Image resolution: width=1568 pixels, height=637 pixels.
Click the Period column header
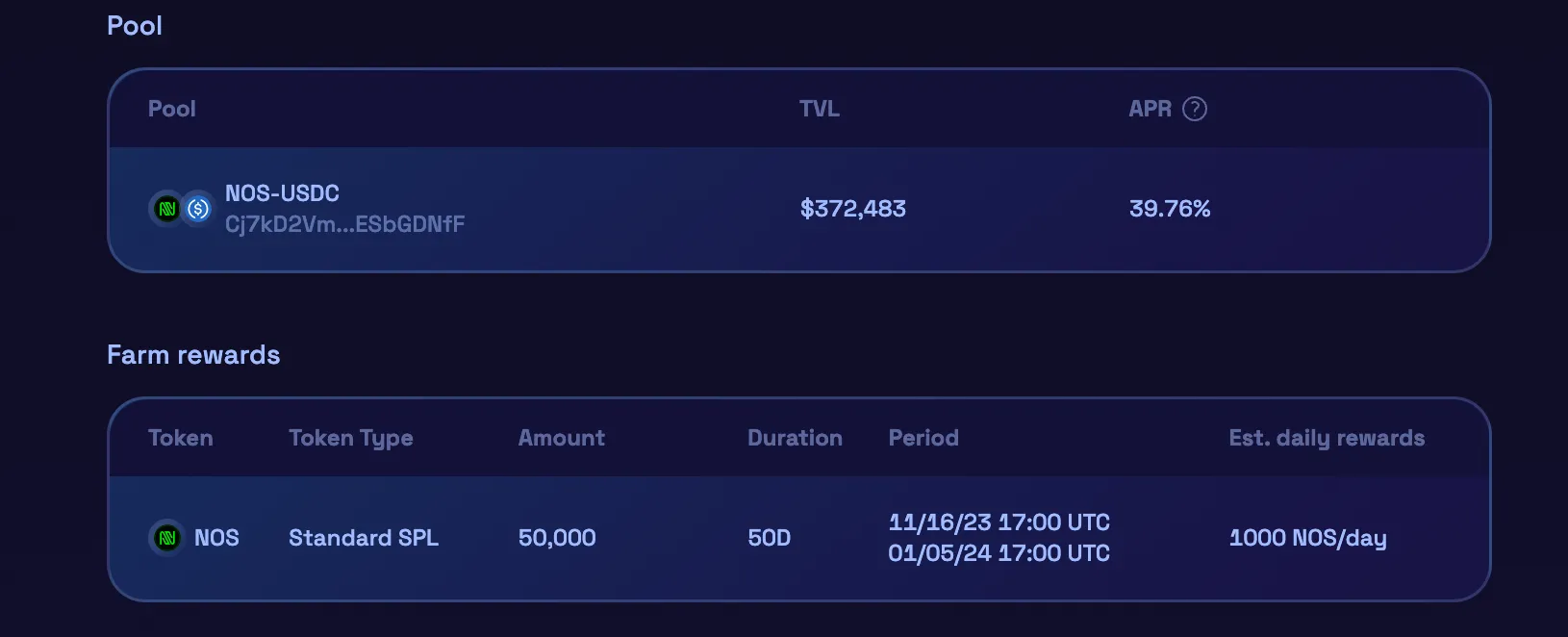(923, 438)
